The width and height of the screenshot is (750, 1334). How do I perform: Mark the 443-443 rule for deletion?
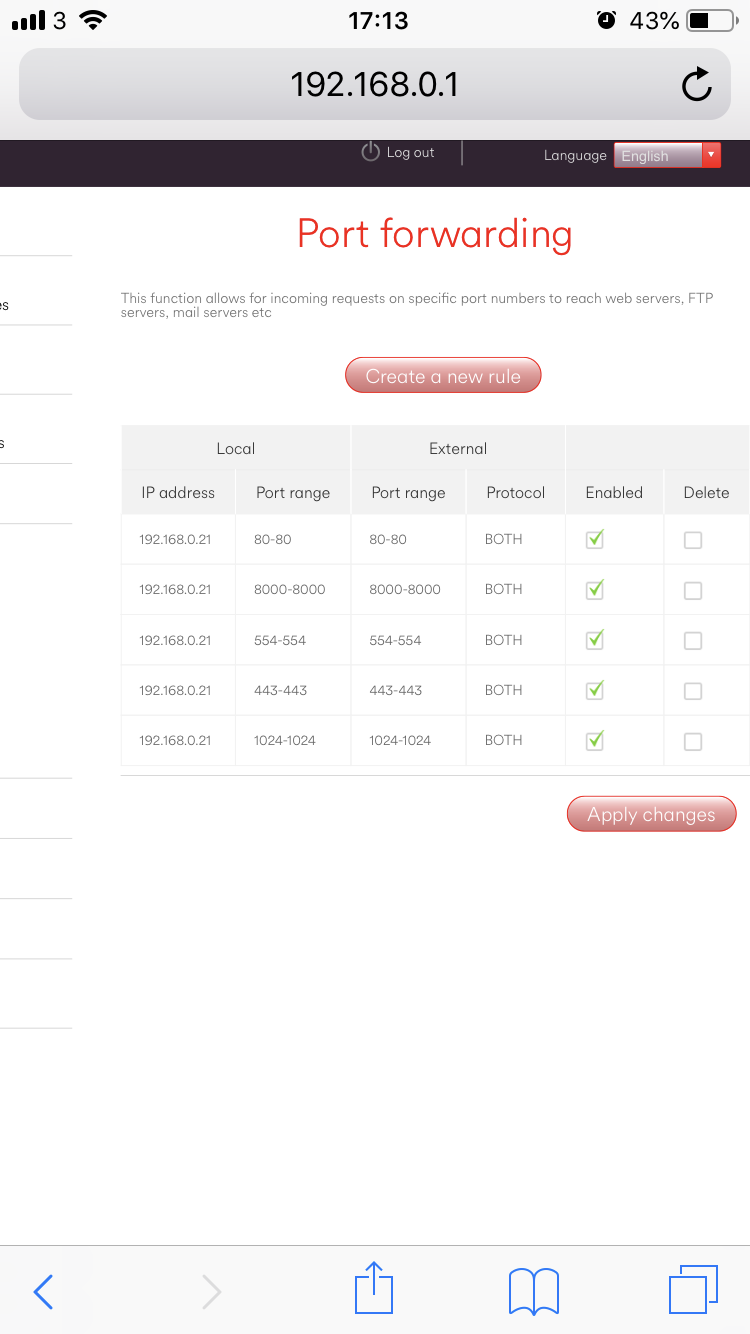pyautogui.click(x=692, y=691)
